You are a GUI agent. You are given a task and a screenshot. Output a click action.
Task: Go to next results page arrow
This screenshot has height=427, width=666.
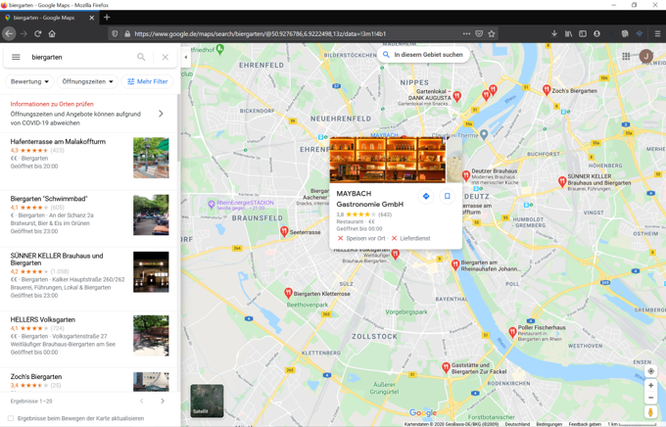pos(162,401)
